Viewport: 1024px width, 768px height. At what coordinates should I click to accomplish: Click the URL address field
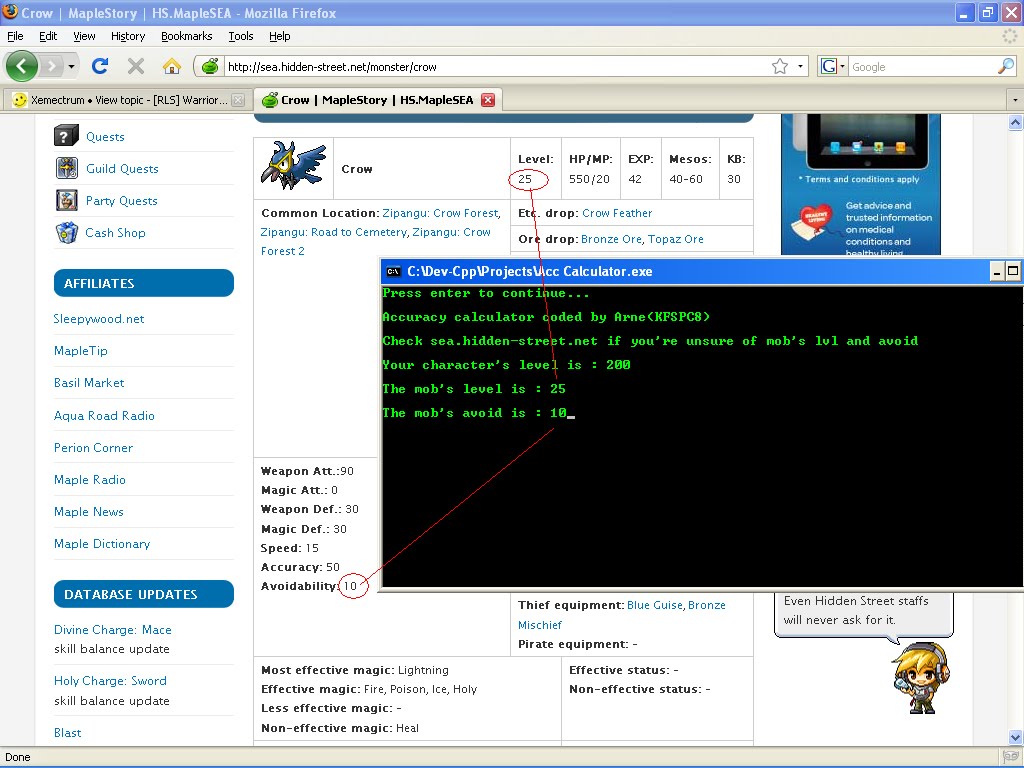496,67
